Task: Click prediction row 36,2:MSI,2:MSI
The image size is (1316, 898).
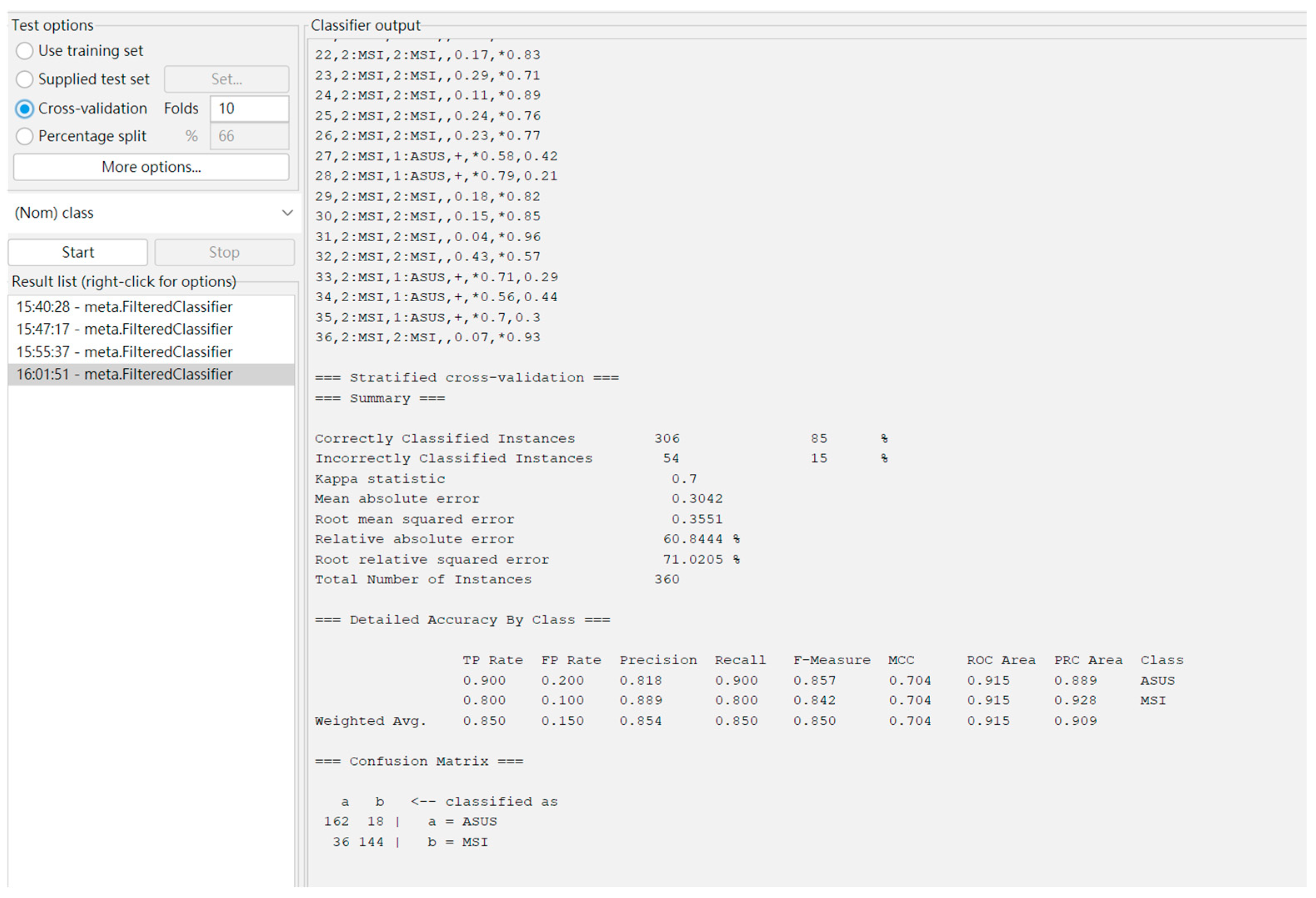Action: click(x=428, y=338)
